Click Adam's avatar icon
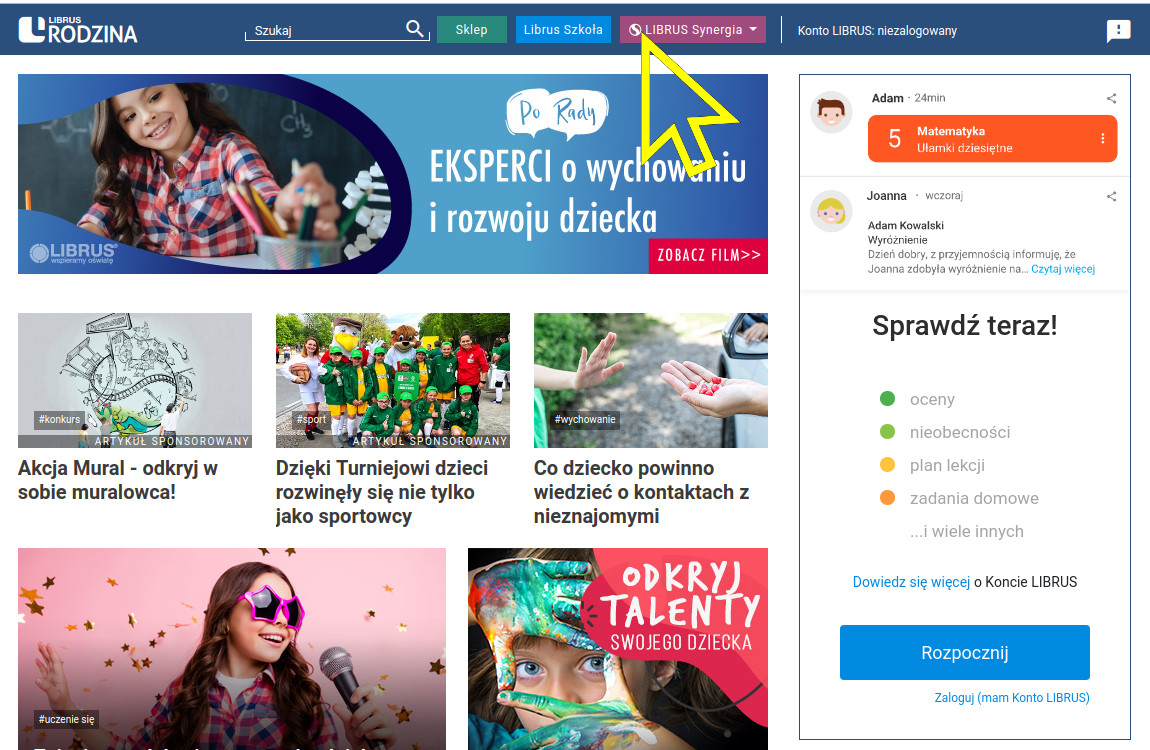Screen dimensions: 1150x750 point(831,112)
